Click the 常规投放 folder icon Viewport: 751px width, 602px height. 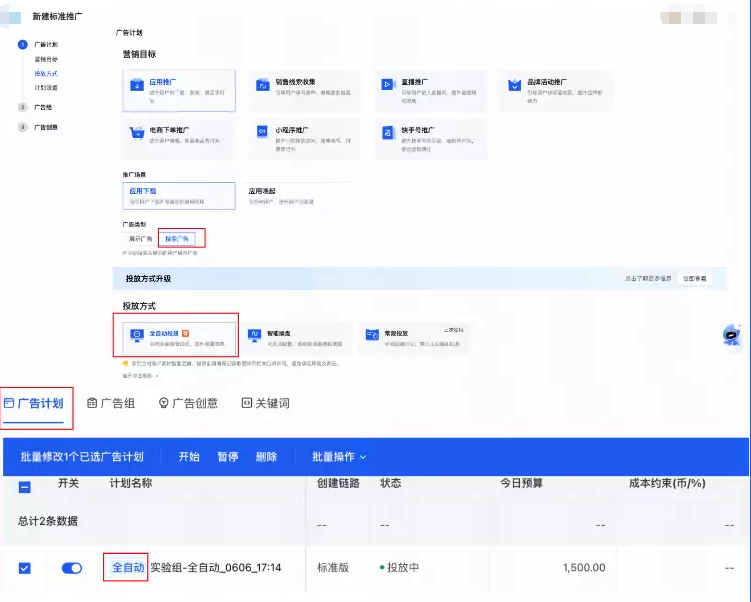372,334
